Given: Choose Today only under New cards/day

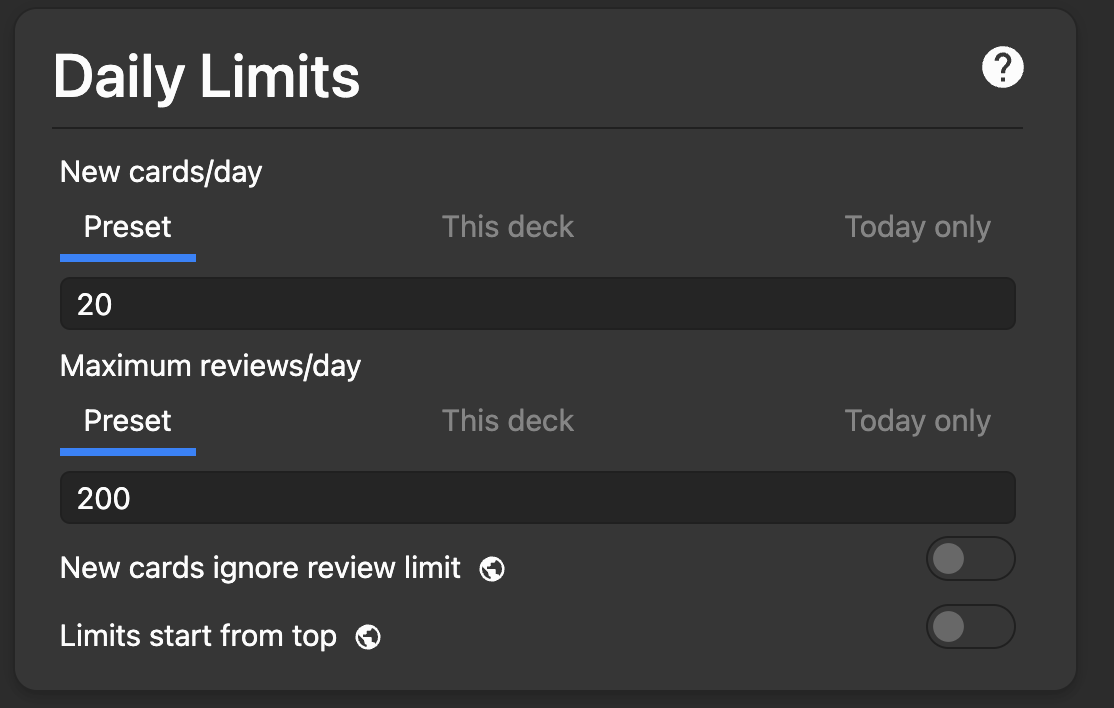Looking at the screenshot, I should coord(917,227).
